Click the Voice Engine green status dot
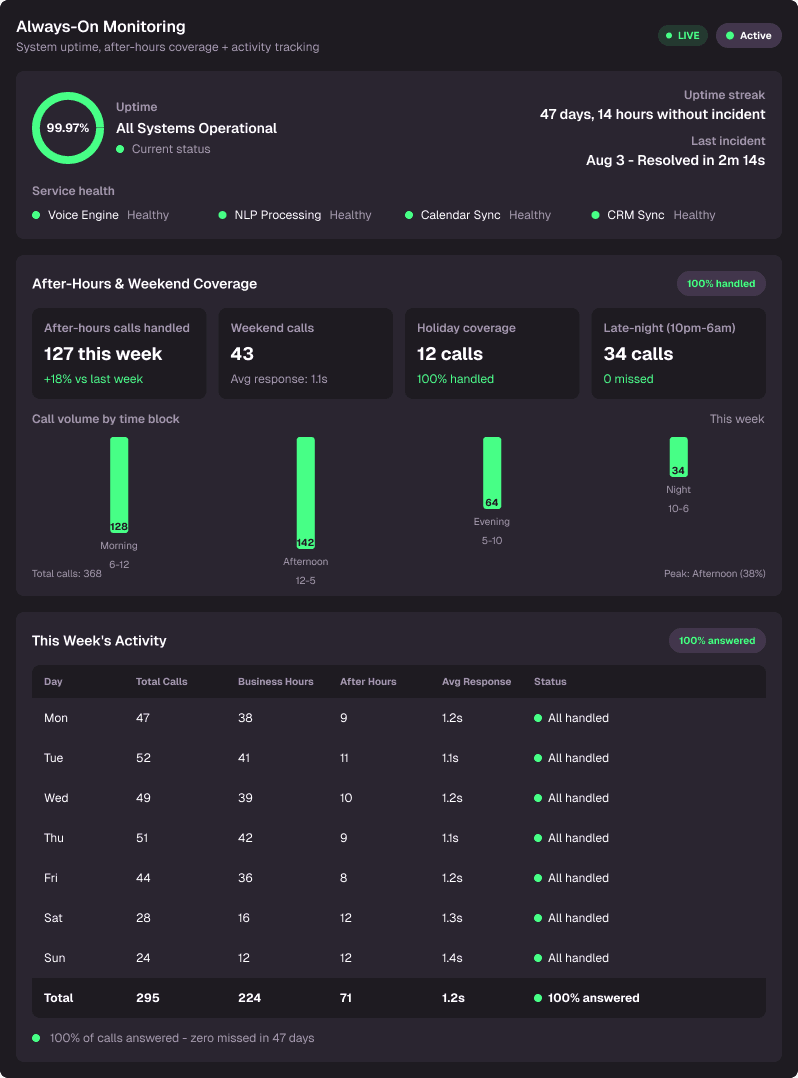 point(36,215)
